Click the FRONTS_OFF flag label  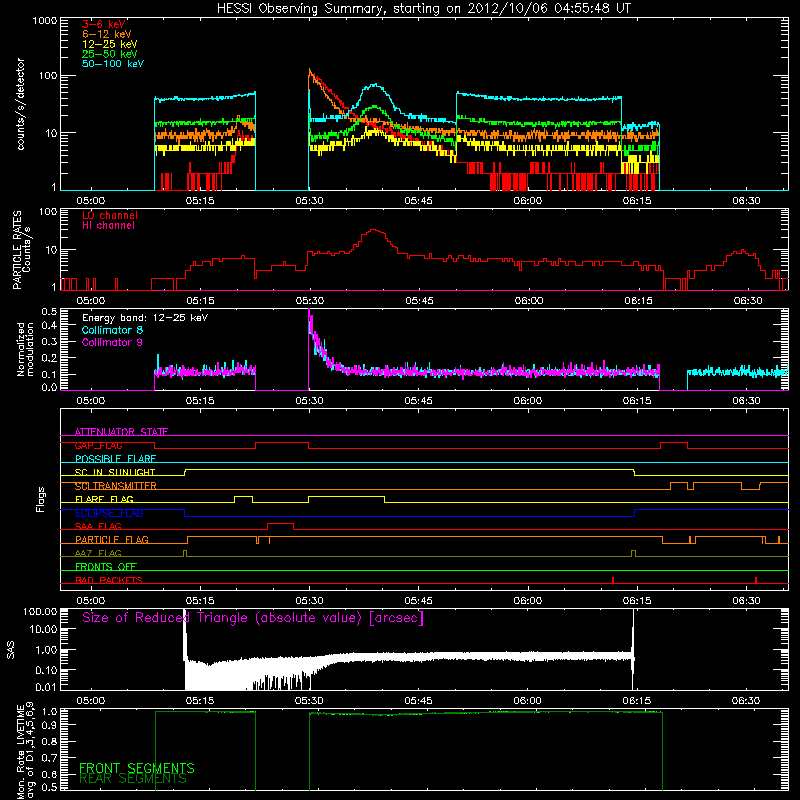[106, 567]
